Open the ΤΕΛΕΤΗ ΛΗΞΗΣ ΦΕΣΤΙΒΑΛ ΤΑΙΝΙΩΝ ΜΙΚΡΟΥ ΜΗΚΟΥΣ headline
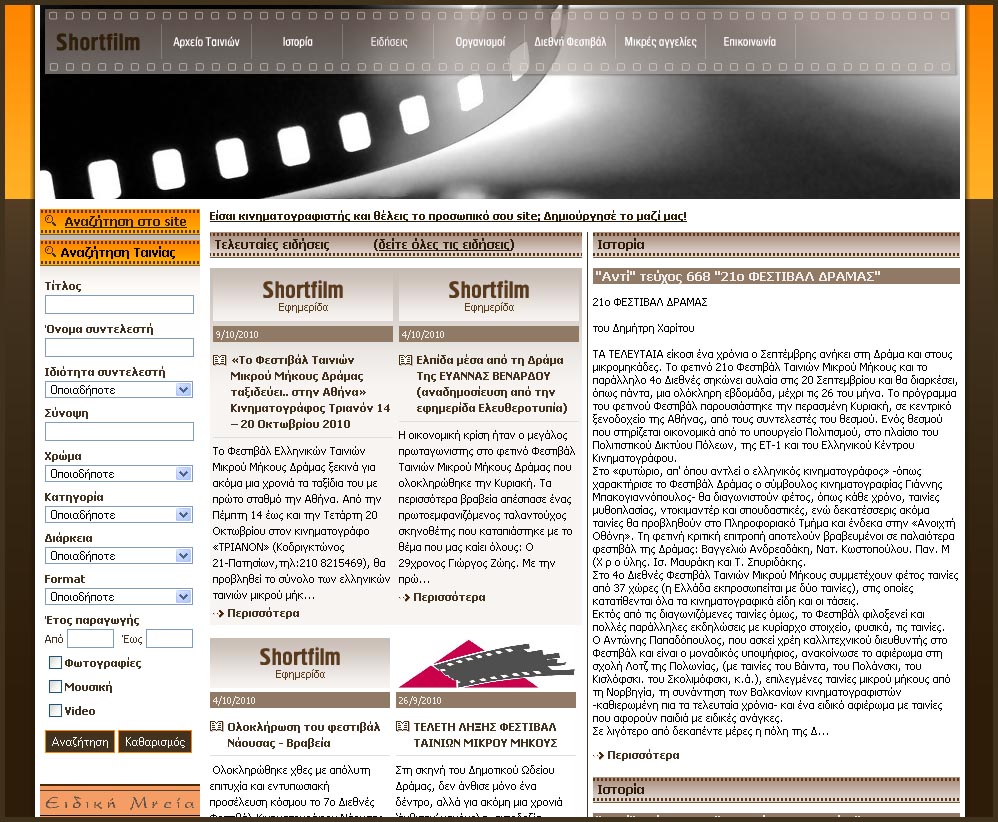Image resolution: width=998 pixels, height=822 pixels. point(485,735)
